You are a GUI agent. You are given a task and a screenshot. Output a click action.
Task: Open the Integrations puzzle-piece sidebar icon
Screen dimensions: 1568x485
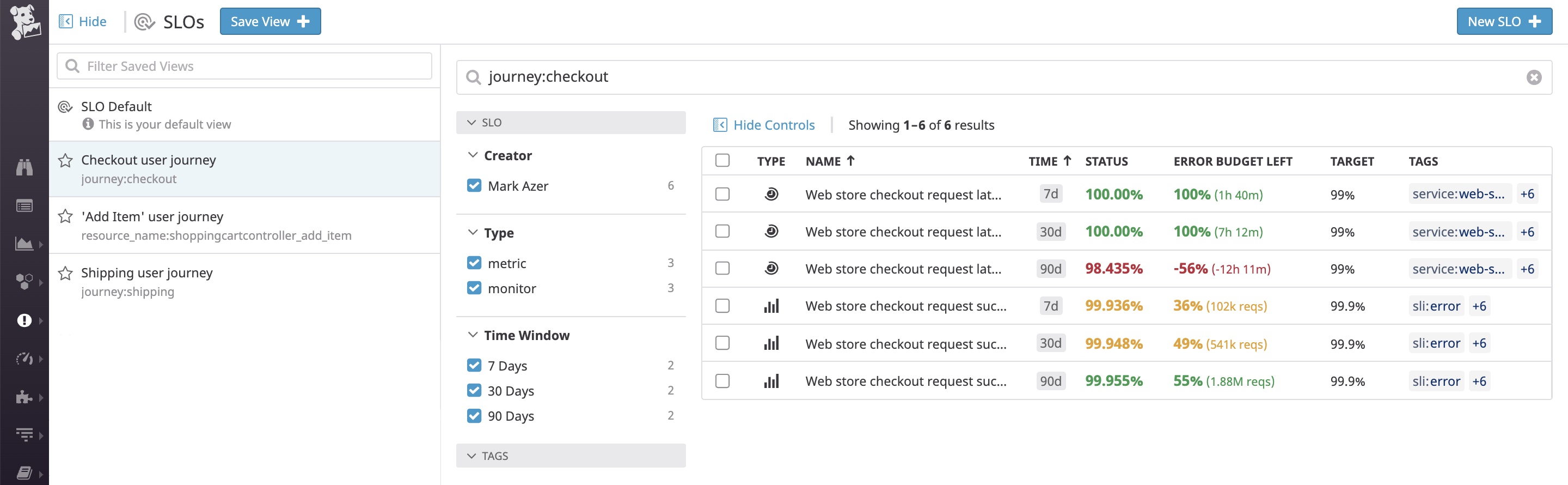(24, 397)
